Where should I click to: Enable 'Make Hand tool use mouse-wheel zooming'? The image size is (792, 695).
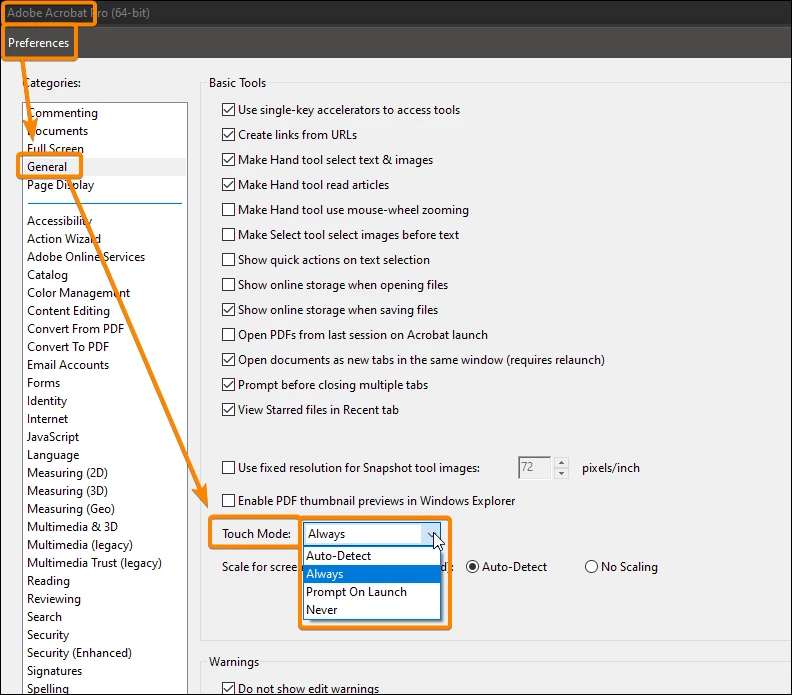point(228,210)
